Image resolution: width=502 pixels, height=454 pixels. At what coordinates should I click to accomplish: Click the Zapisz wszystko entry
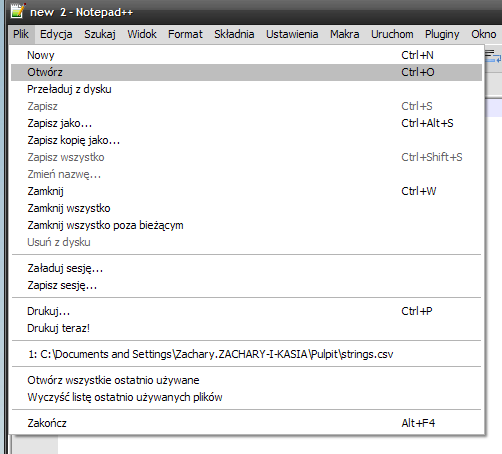tap(246, 157)
